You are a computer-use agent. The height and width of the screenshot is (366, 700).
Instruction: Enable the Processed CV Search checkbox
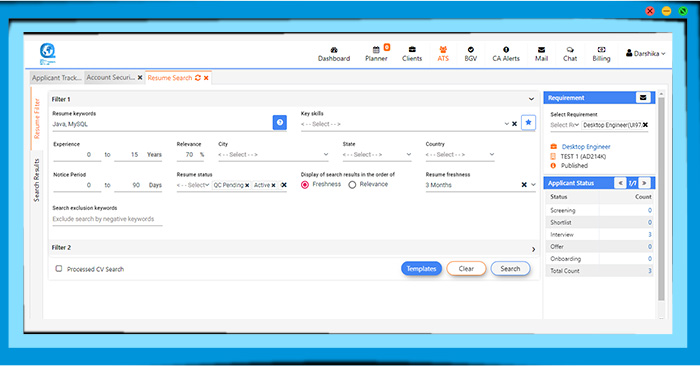(58, 269)
